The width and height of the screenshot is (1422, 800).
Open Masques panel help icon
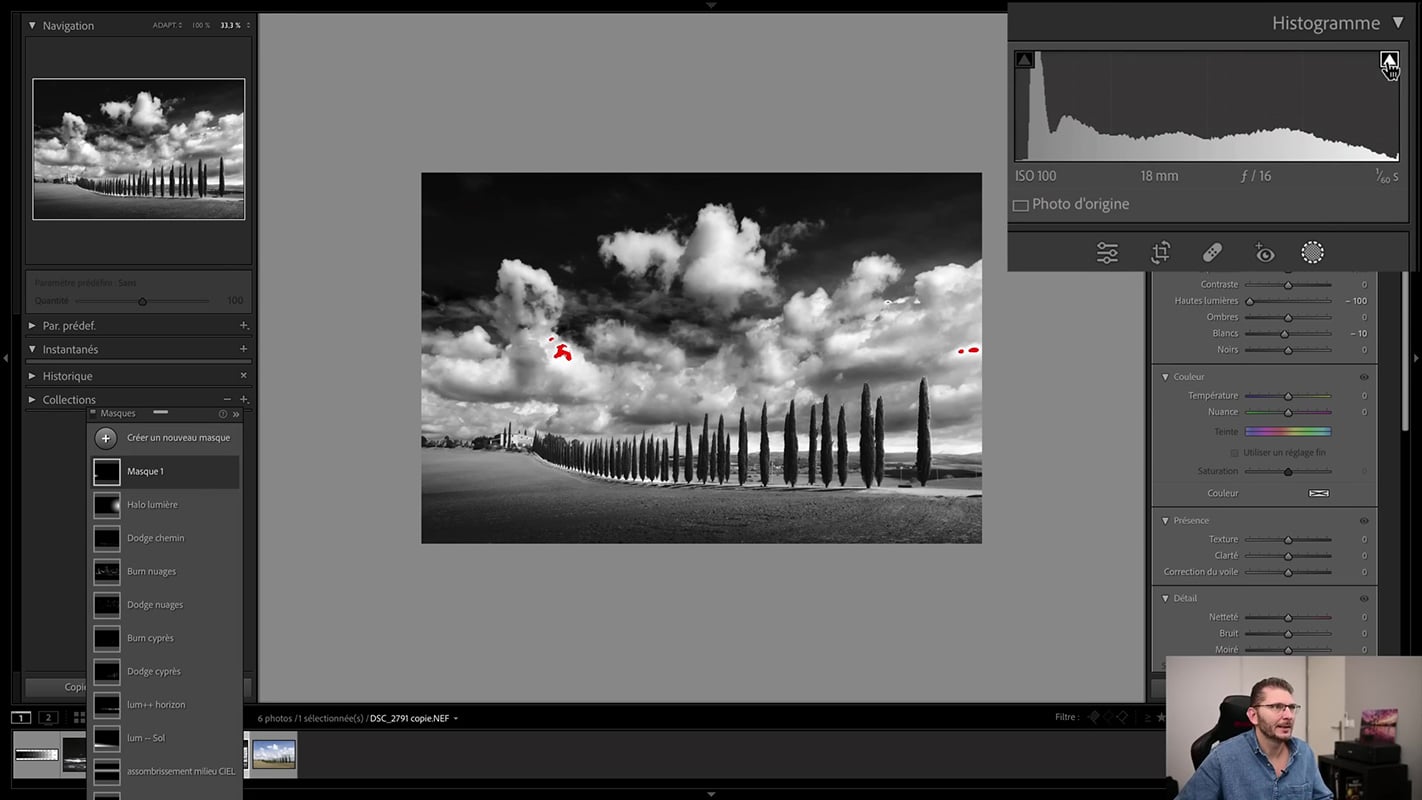(223, 414)
